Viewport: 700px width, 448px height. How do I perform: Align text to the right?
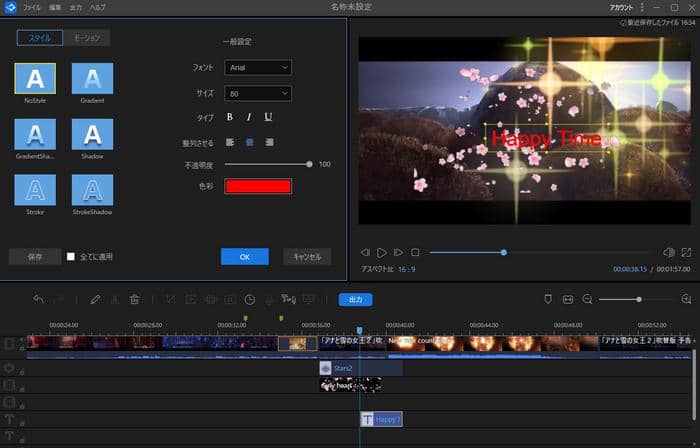269,142
